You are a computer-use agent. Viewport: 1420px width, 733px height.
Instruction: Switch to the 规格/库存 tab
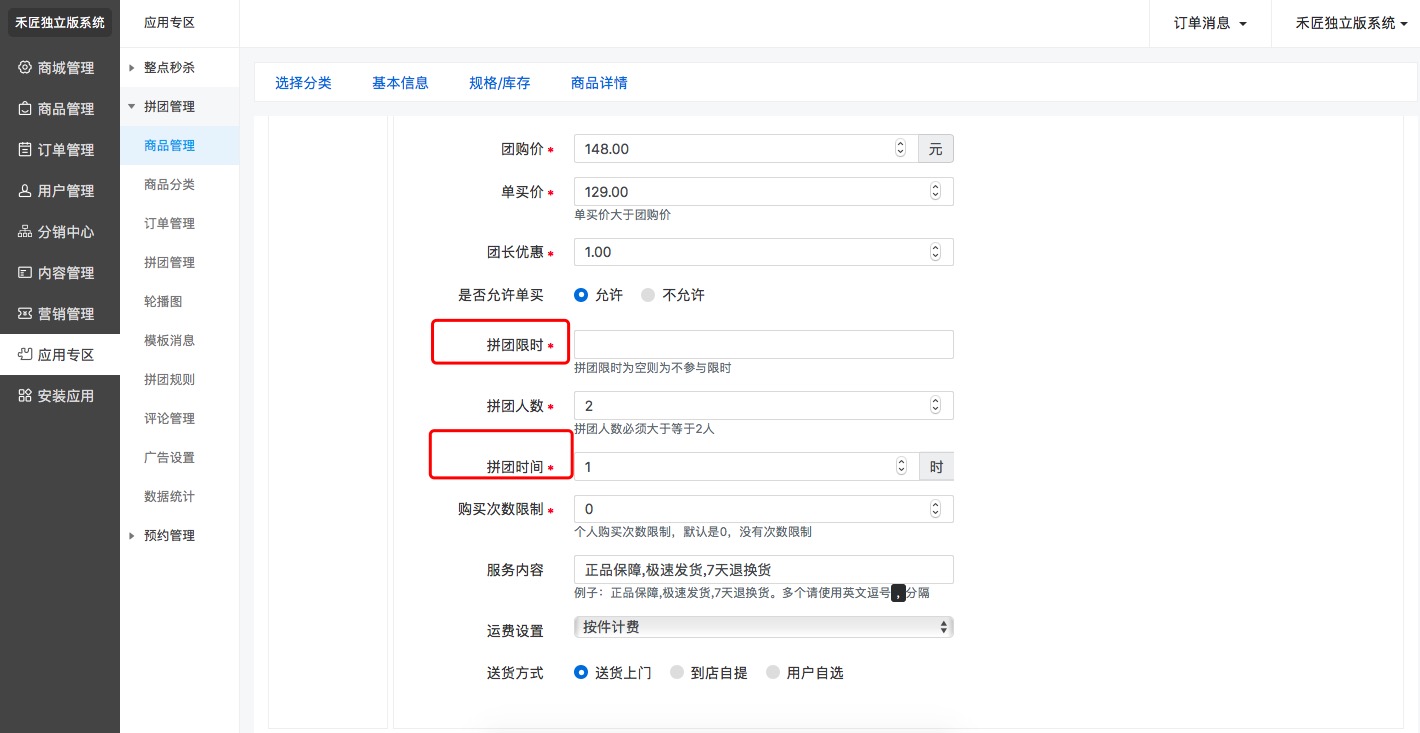pyautogui.click(x=499, y=83)
